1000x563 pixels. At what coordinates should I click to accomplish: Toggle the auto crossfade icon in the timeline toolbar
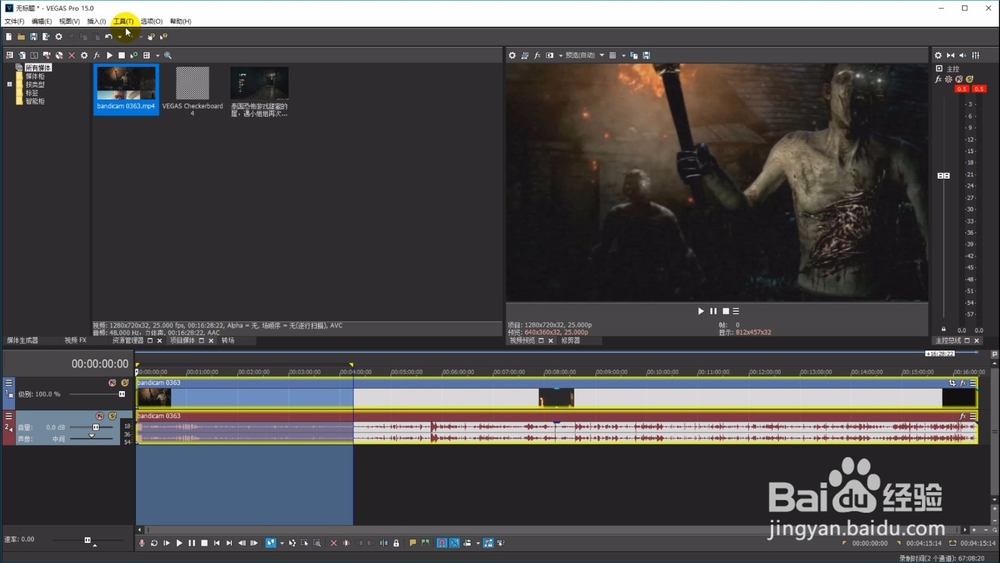click(454, 543)
